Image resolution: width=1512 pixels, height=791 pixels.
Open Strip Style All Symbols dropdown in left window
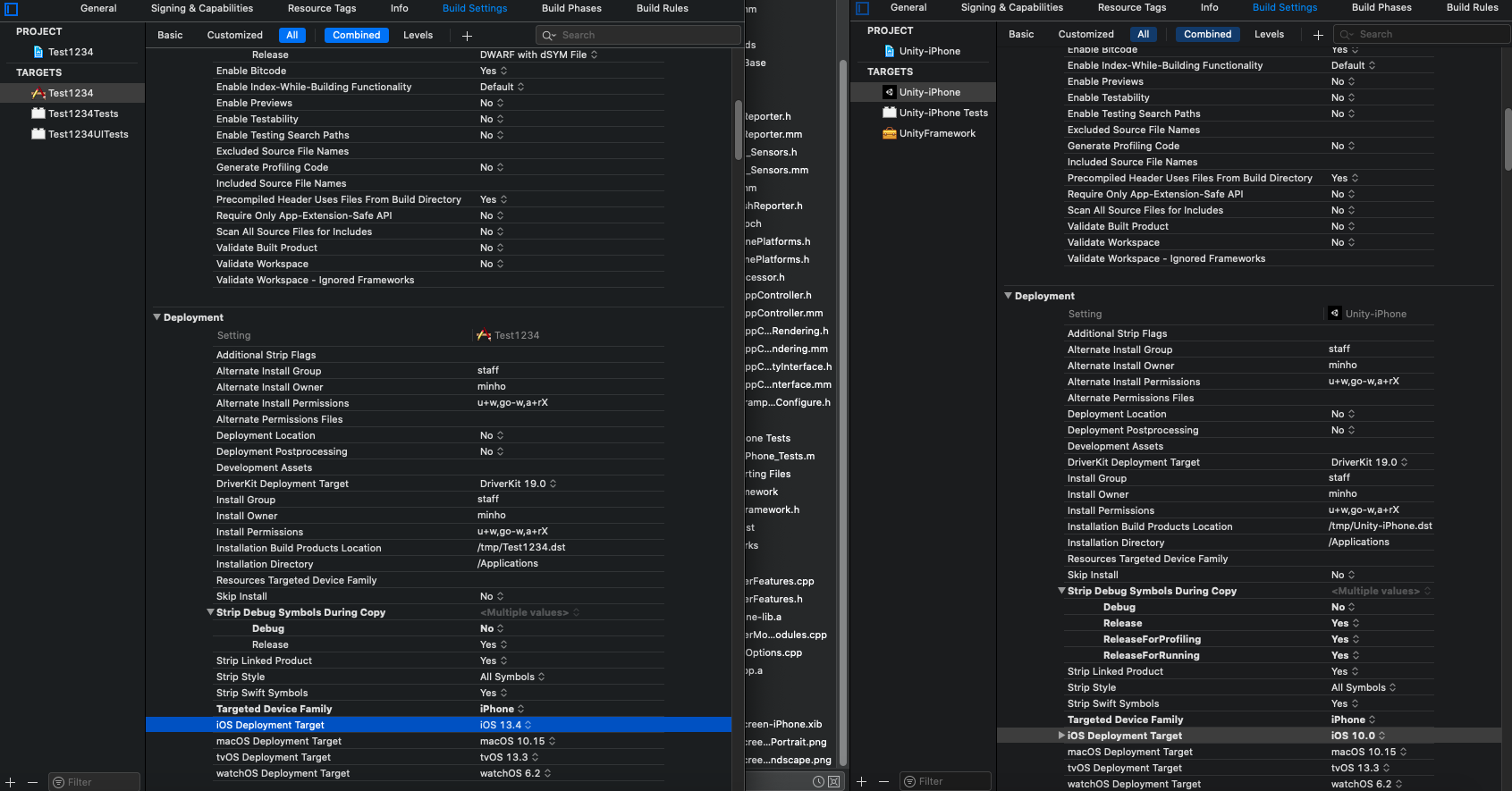click(512, 677)
